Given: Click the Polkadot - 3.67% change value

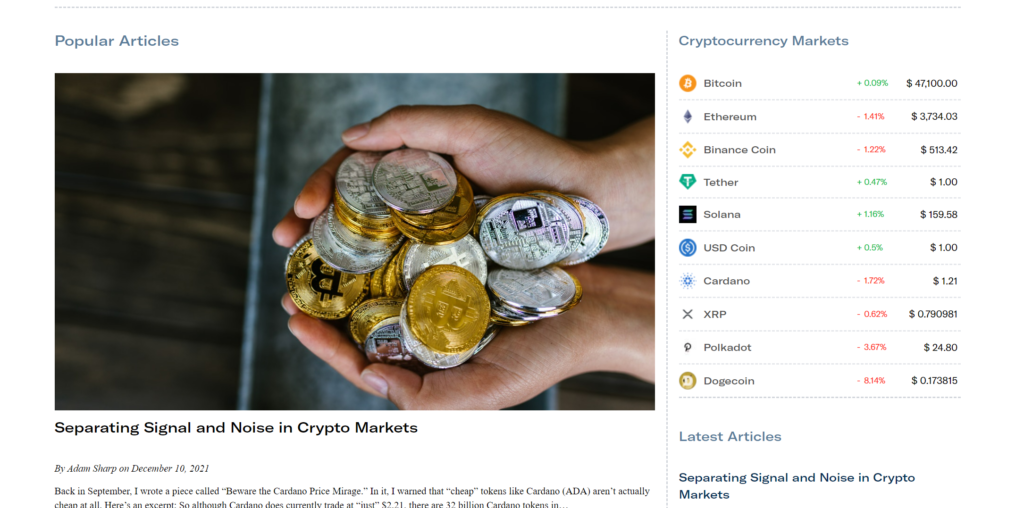Looking at the screenshot, I should click(872, 347).
